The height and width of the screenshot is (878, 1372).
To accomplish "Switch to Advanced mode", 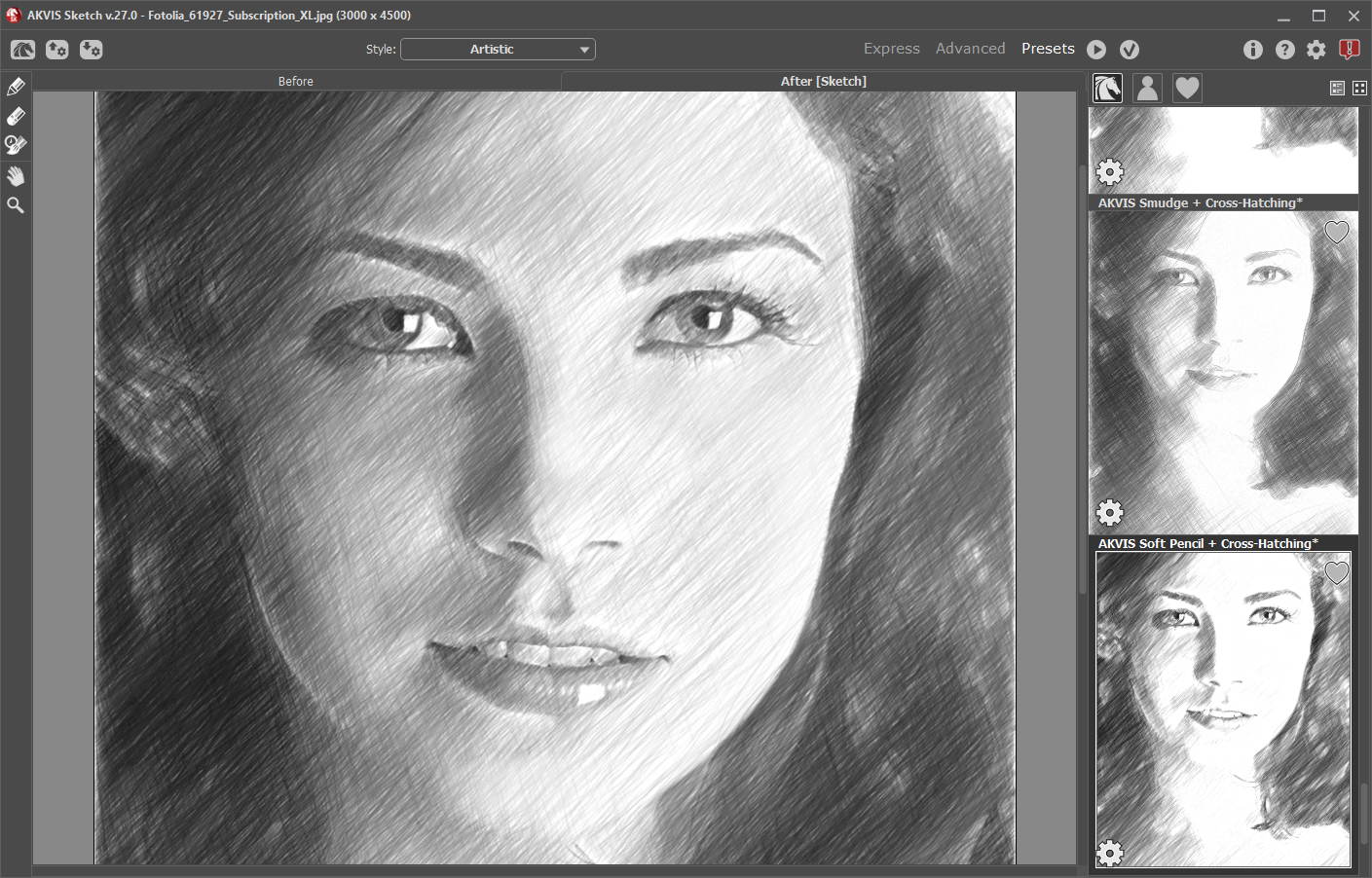I will pos(970,49).
